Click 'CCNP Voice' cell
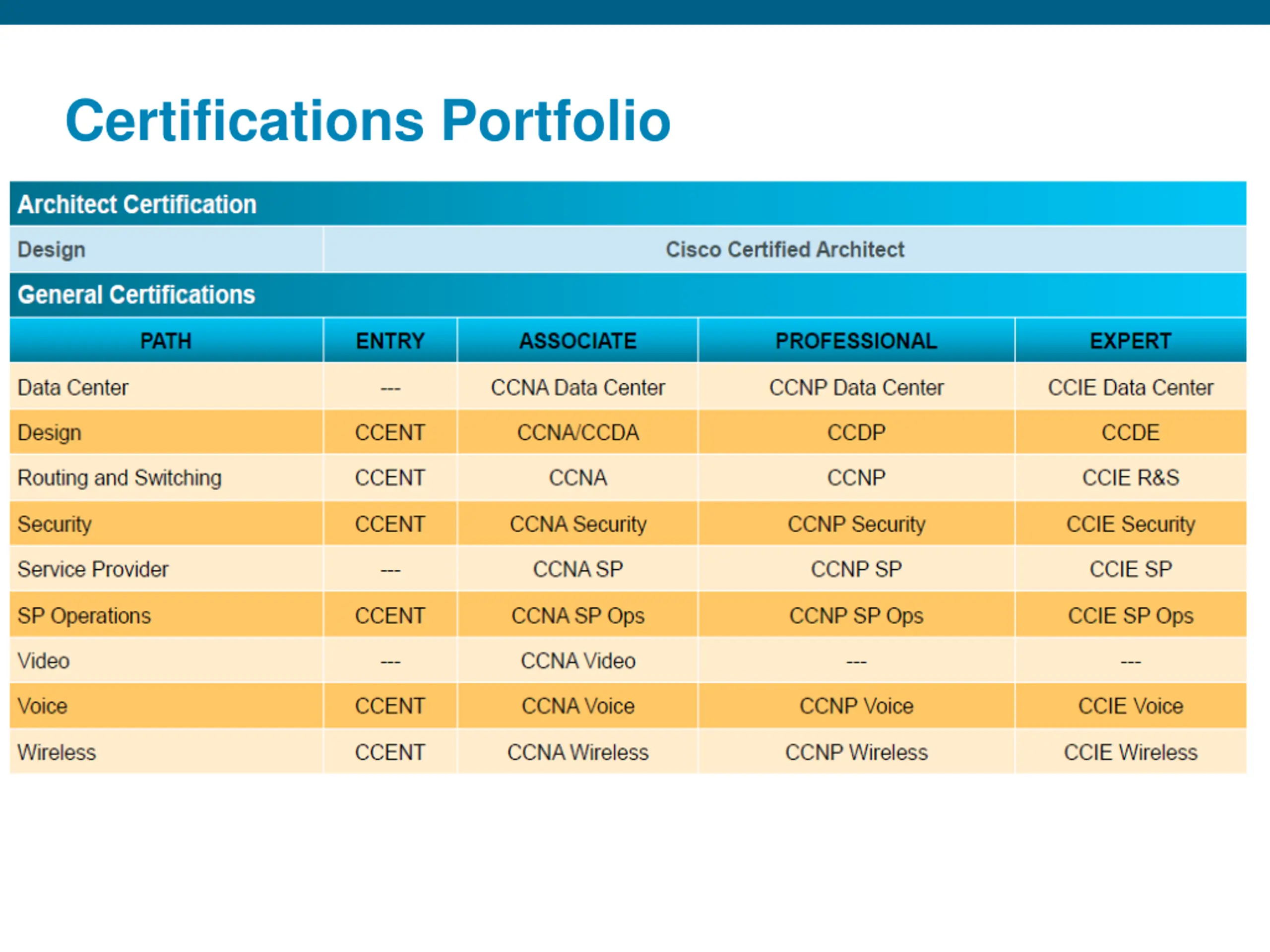Viewport: 1270px width, 952px height. 856,706
